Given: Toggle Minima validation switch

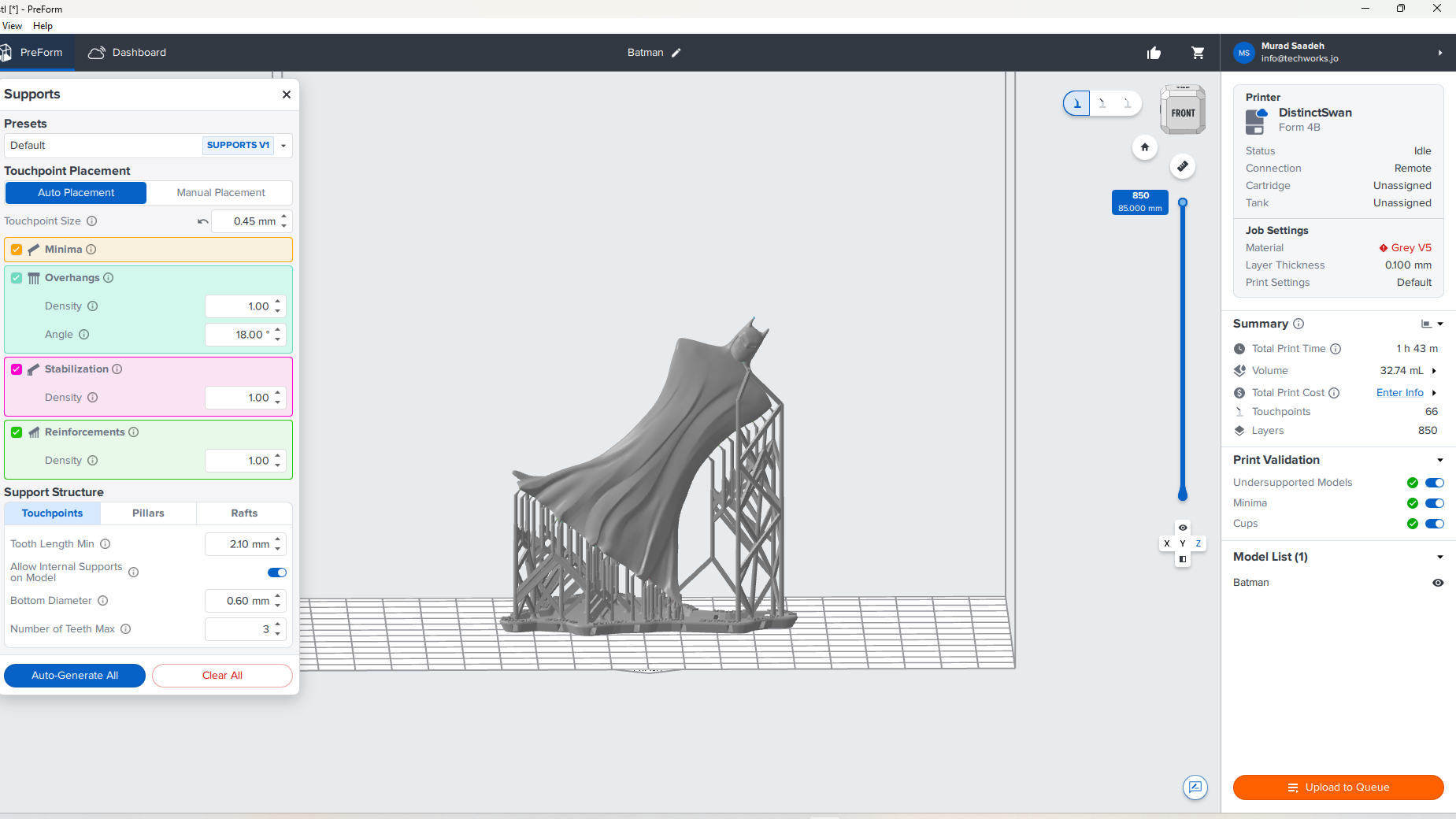Looking at the screenshot, I should [x=1435, y=503].
